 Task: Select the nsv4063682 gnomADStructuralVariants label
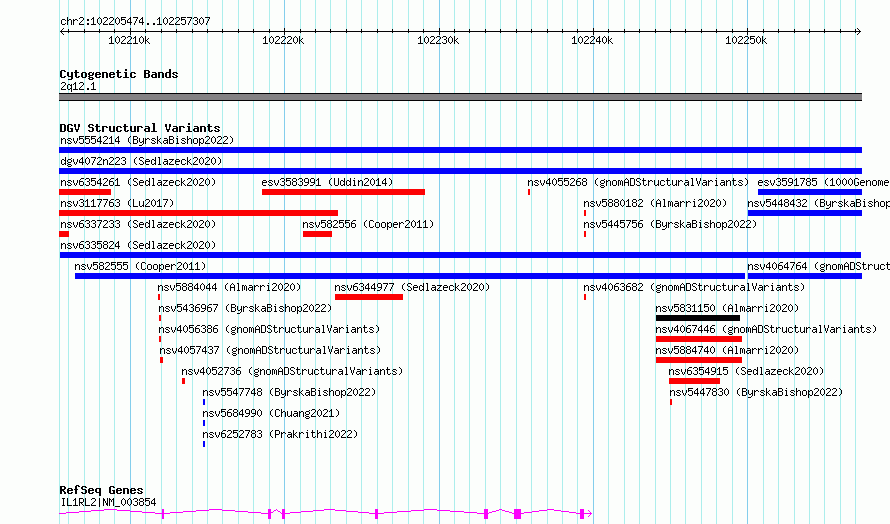tap(694, 287)
